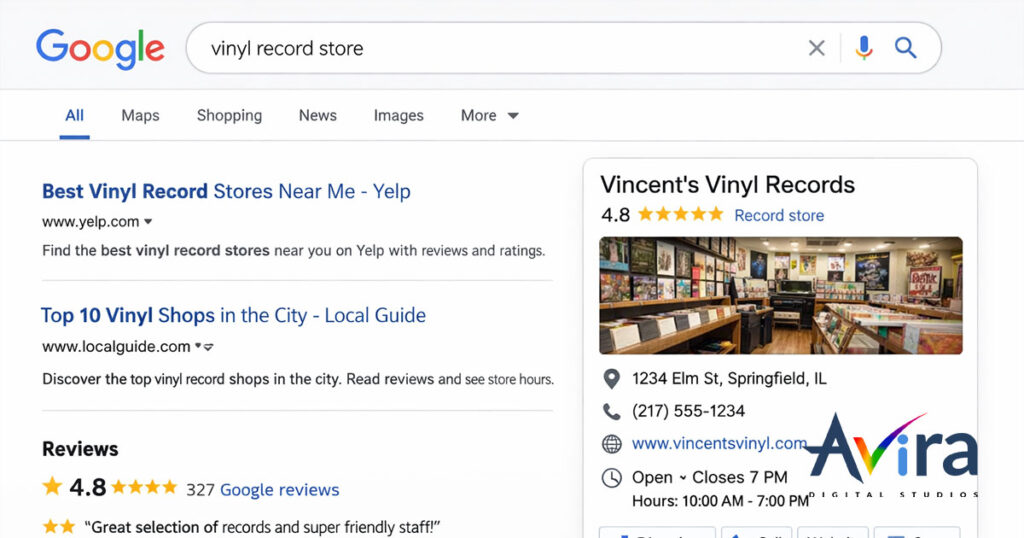Click the blue search magnifier icon
The height and width of the screenshot is (538, 1024).
click(905, 48)
